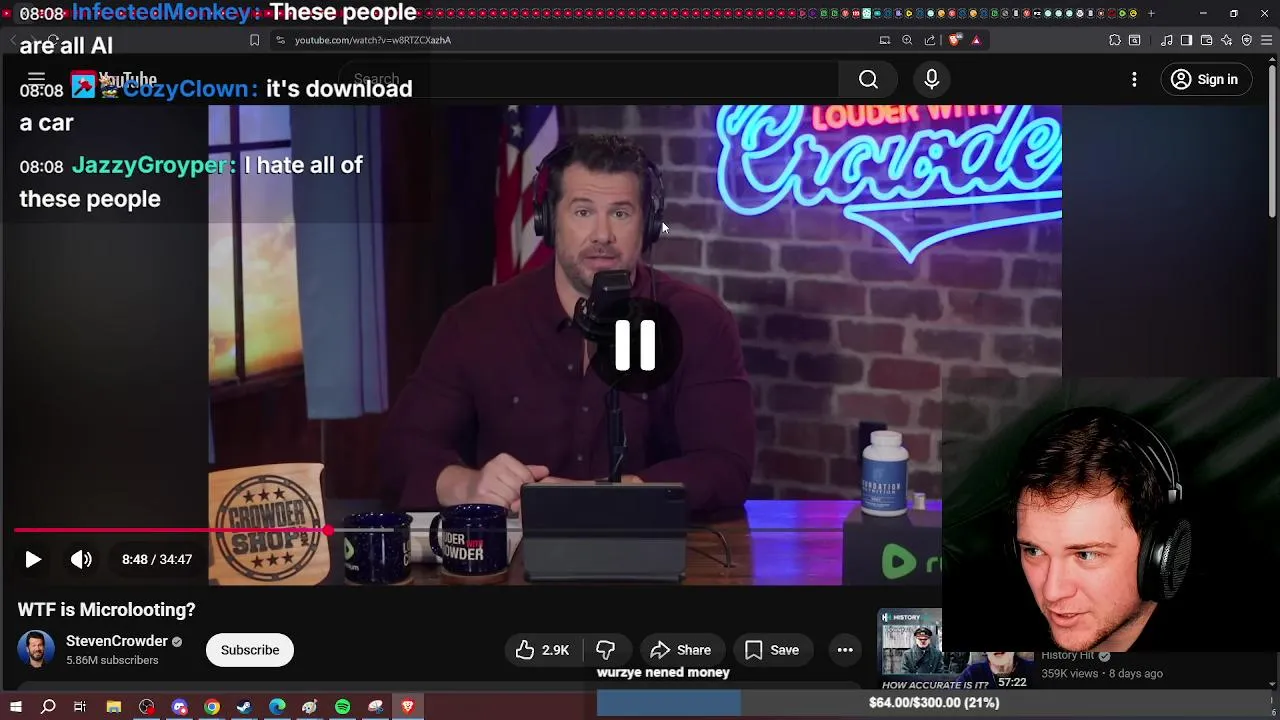Image resolution: width=1280 pixels, height=720 pixels.
Task: Click the video title WTF is Microlooting?
Action: [x=106, y=610]
